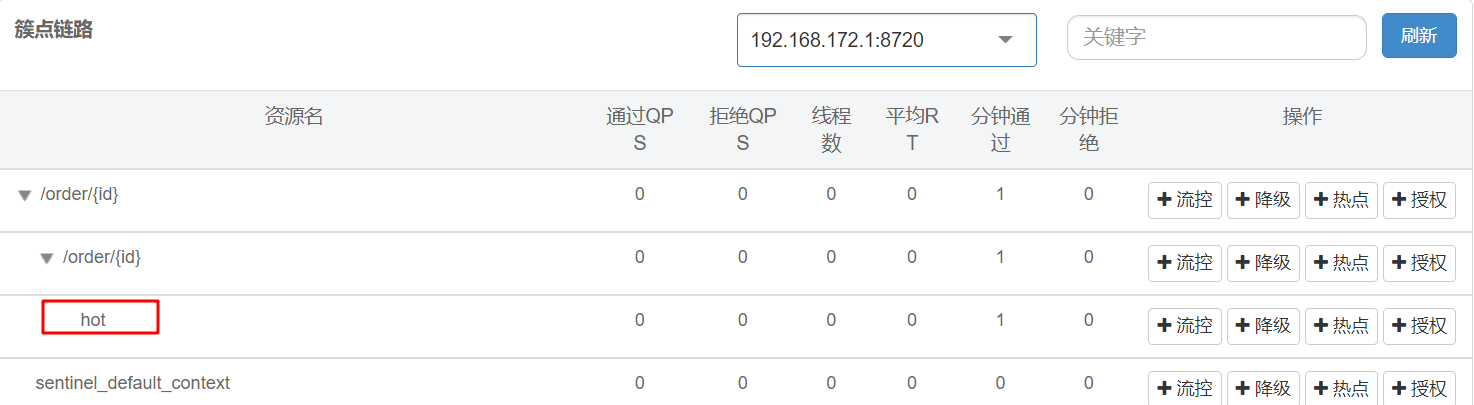Add 授权 rule for top /order/{id} row
The width and height of the screenshot is (1474, 405).
click(1419, 200)
